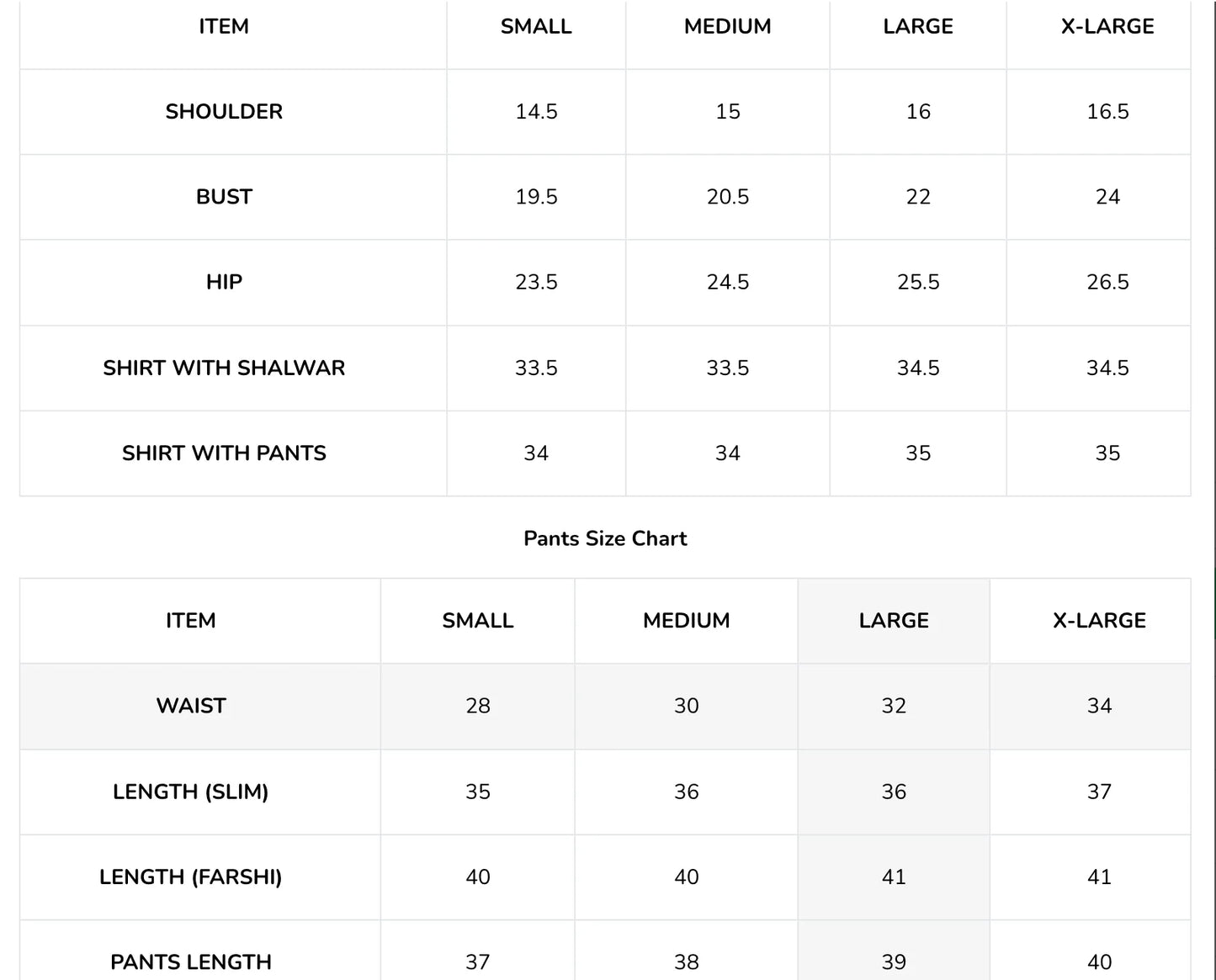Image resolution: width=1216 pixels, height=980 pixels.
Task: Click the SHIRT WITH PANTS label
Action: coord(224,453)
